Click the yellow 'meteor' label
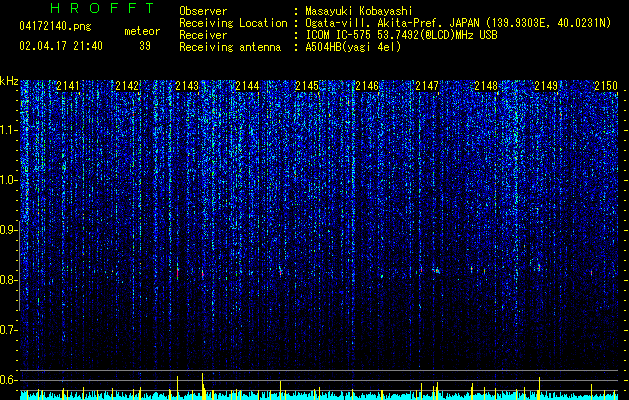629x400 pixels. click(x=142, y=31)
